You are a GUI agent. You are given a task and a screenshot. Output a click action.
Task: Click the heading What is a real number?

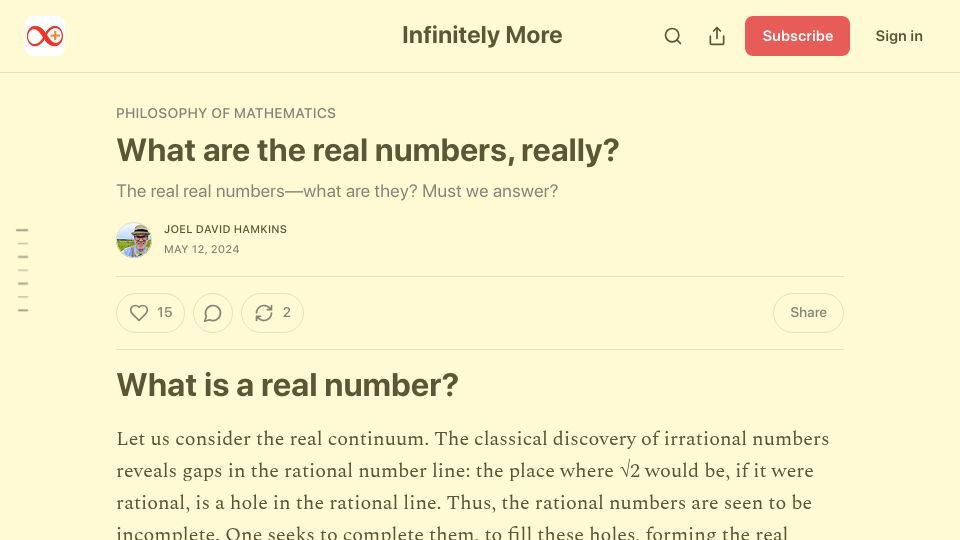[287, 385]
